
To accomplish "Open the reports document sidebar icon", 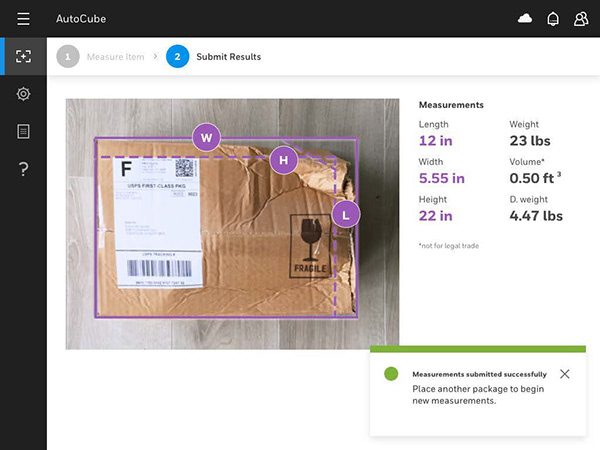I will [23, 131].
